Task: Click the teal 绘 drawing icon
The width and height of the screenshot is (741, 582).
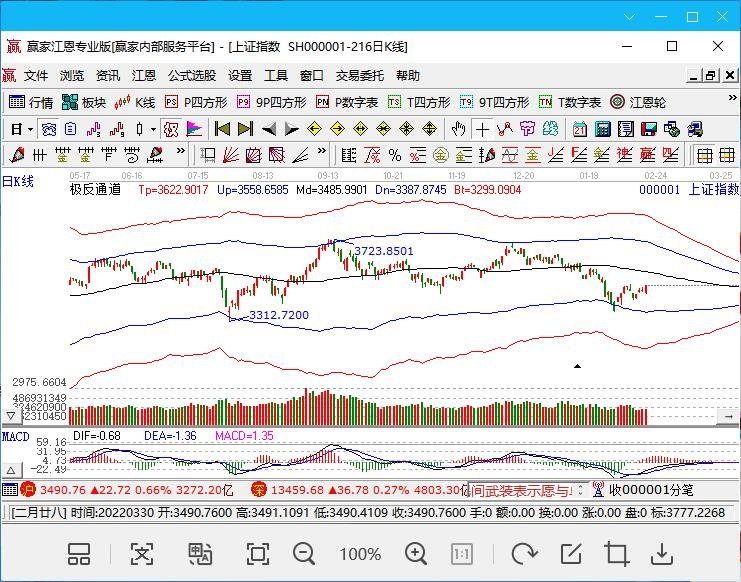Action: point(551,129)
